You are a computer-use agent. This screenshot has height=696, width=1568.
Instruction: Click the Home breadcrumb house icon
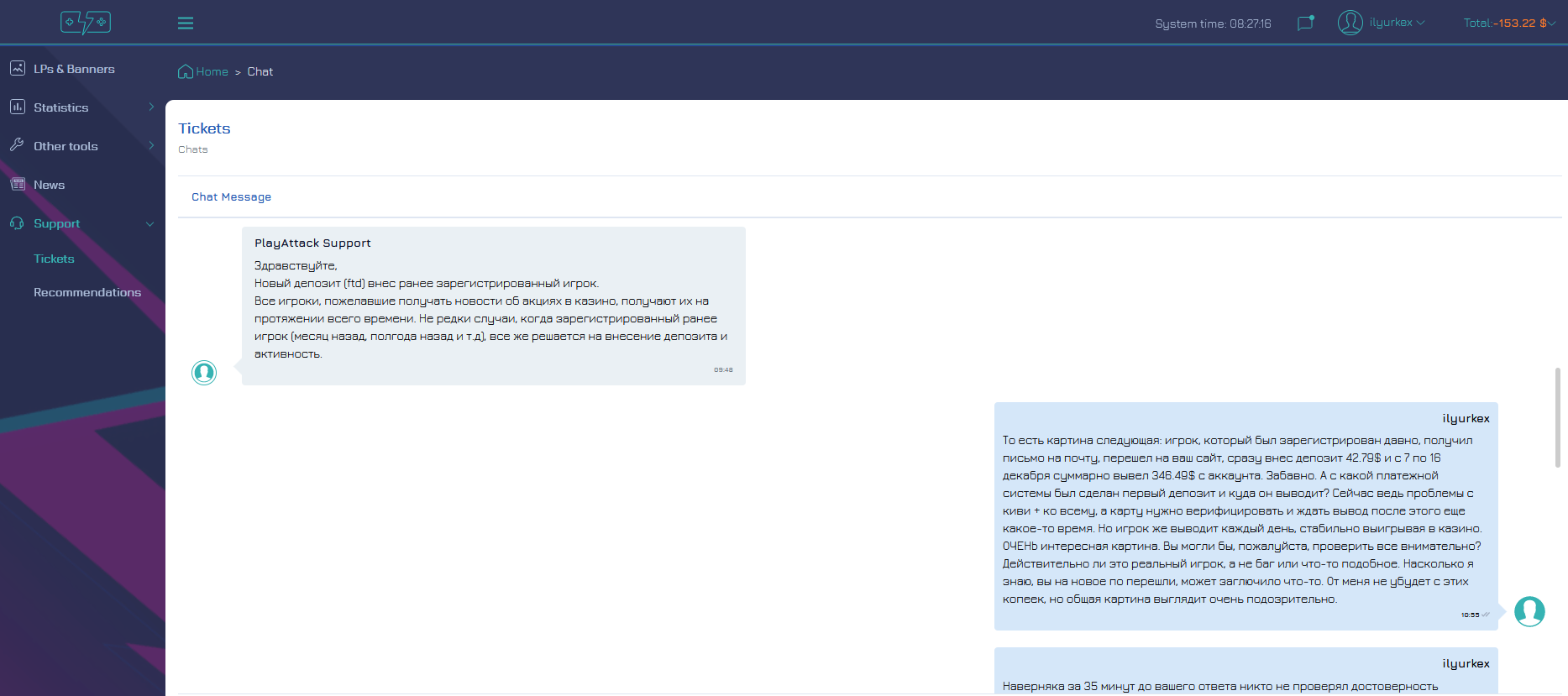(x=186, y=71)
